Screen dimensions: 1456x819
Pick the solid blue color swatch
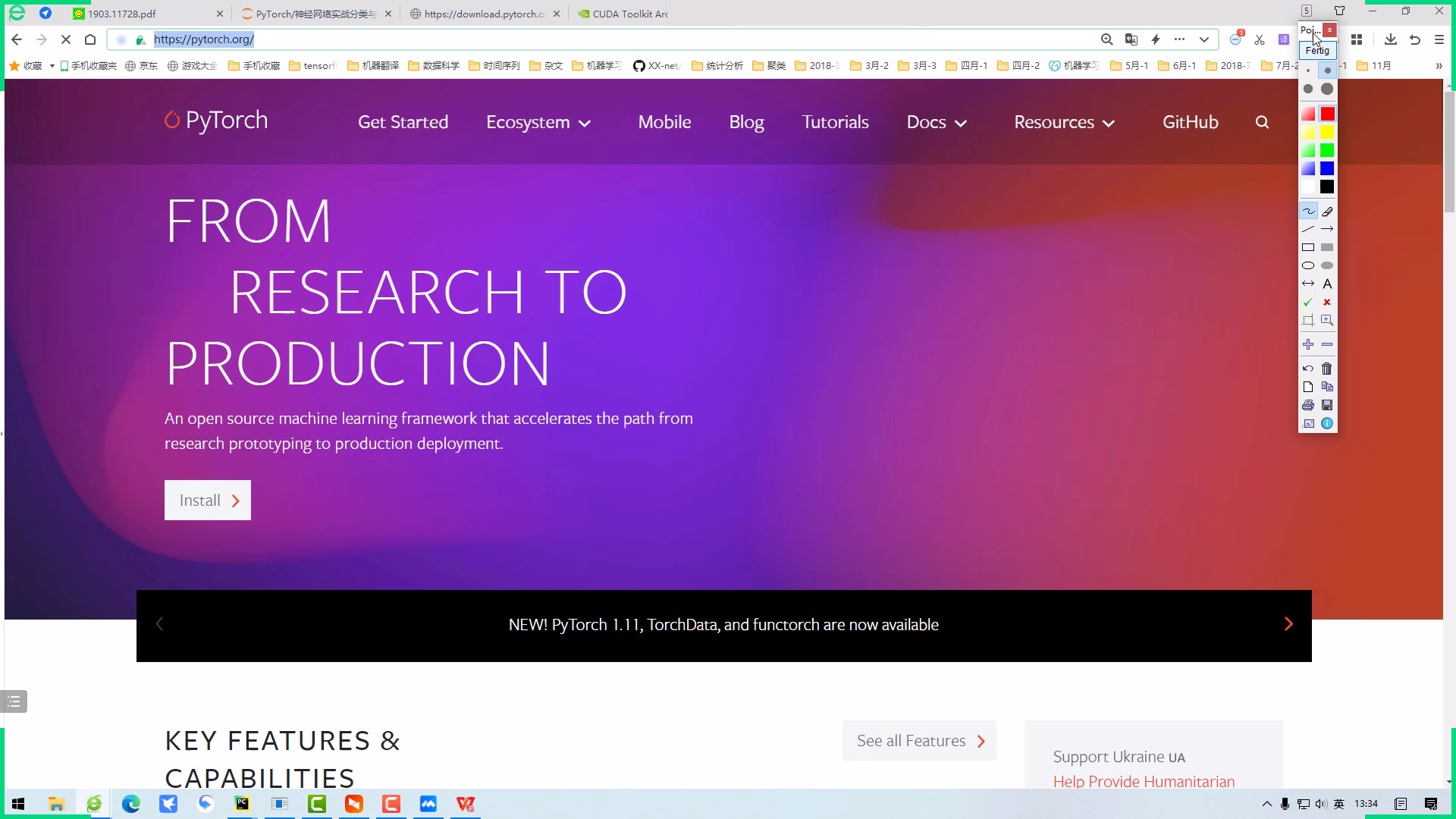(x=1327, y=168)
